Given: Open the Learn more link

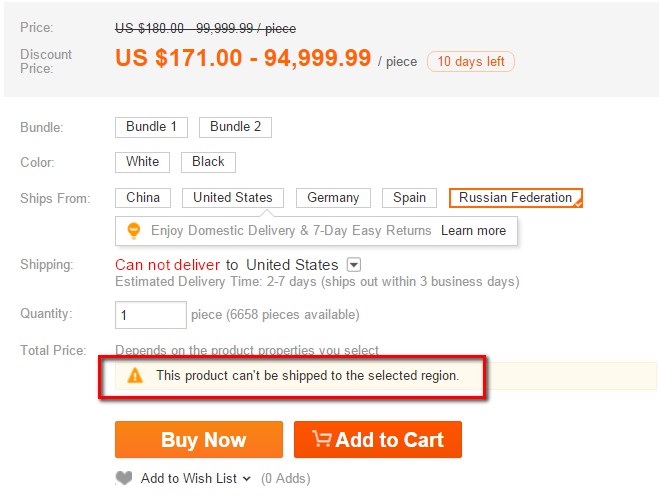Looking at the screenshot, I should (473, 230).
